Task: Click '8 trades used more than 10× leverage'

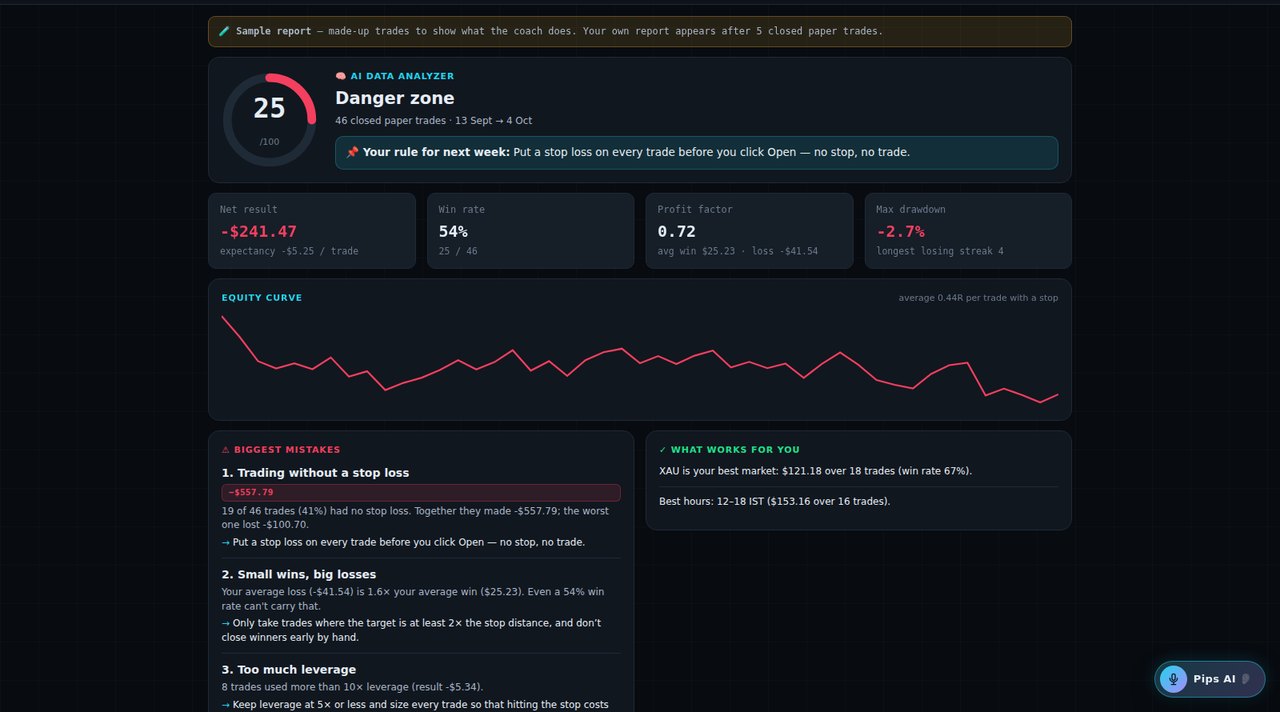Action: pos(352,687)
